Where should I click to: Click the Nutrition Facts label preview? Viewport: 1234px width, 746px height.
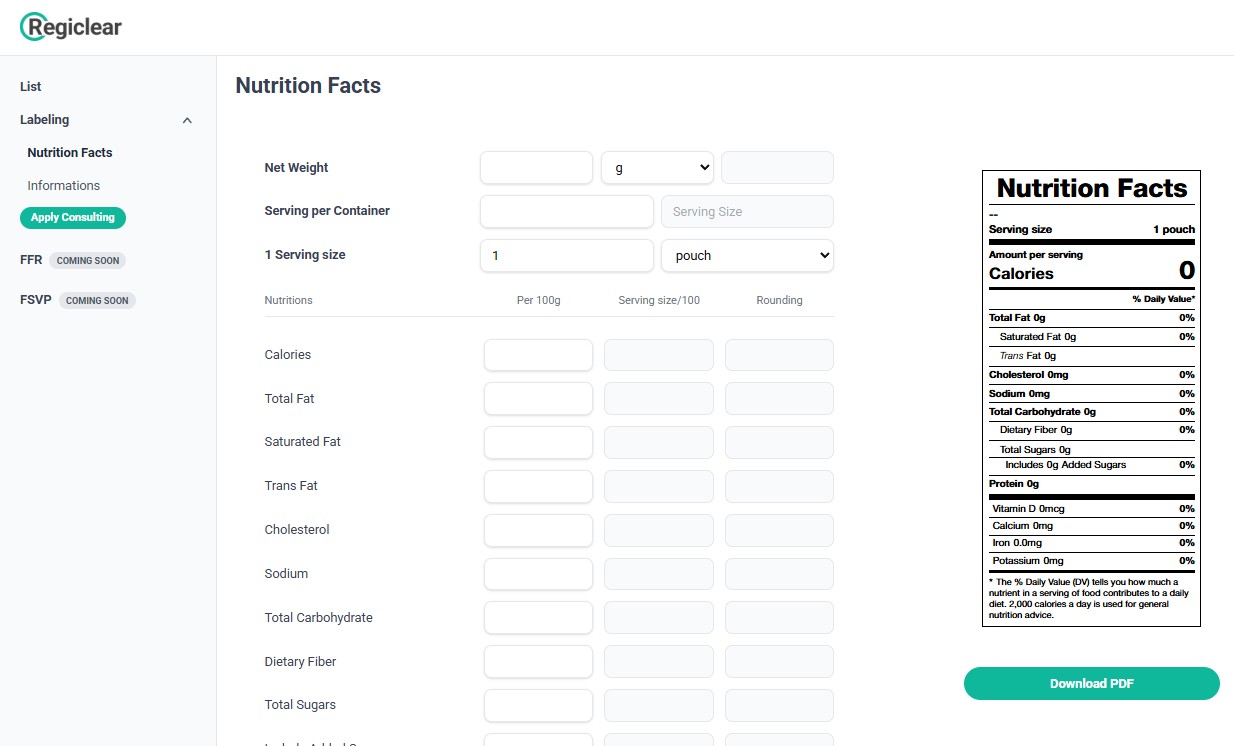(1091, 398)
